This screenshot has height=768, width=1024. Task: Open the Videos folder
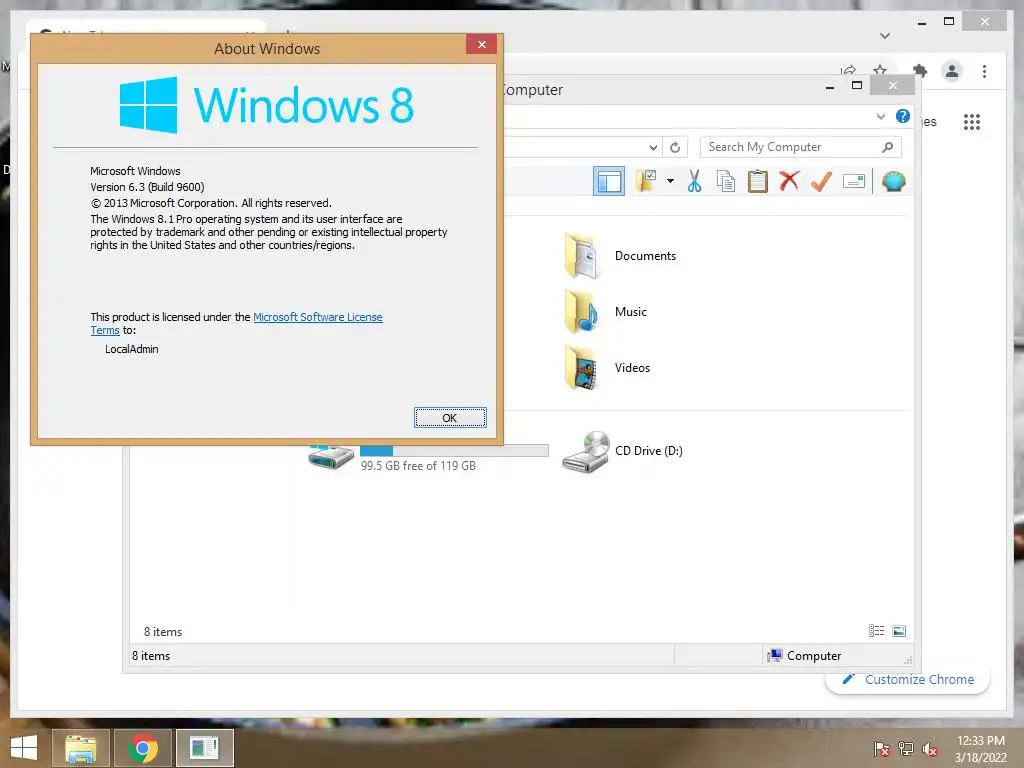pos(607,368)
